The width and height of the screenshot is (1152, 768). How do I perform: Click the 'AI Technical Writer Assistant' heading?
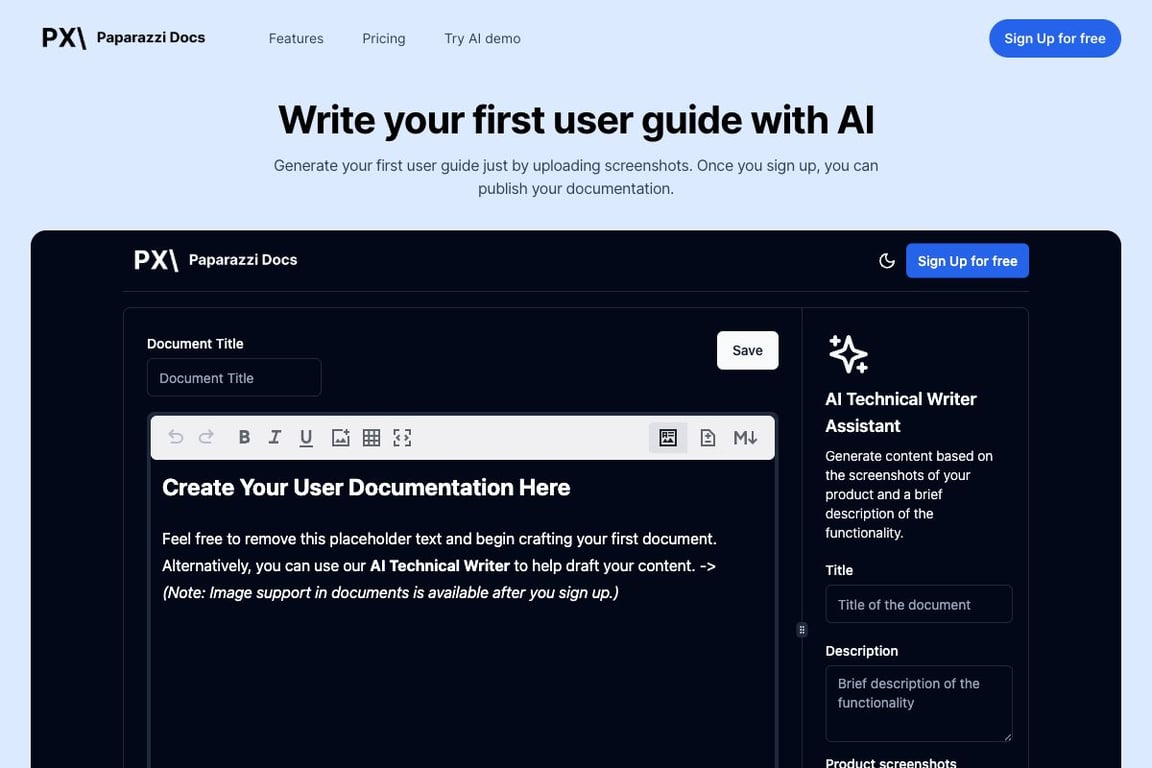[x=901, y=412]
